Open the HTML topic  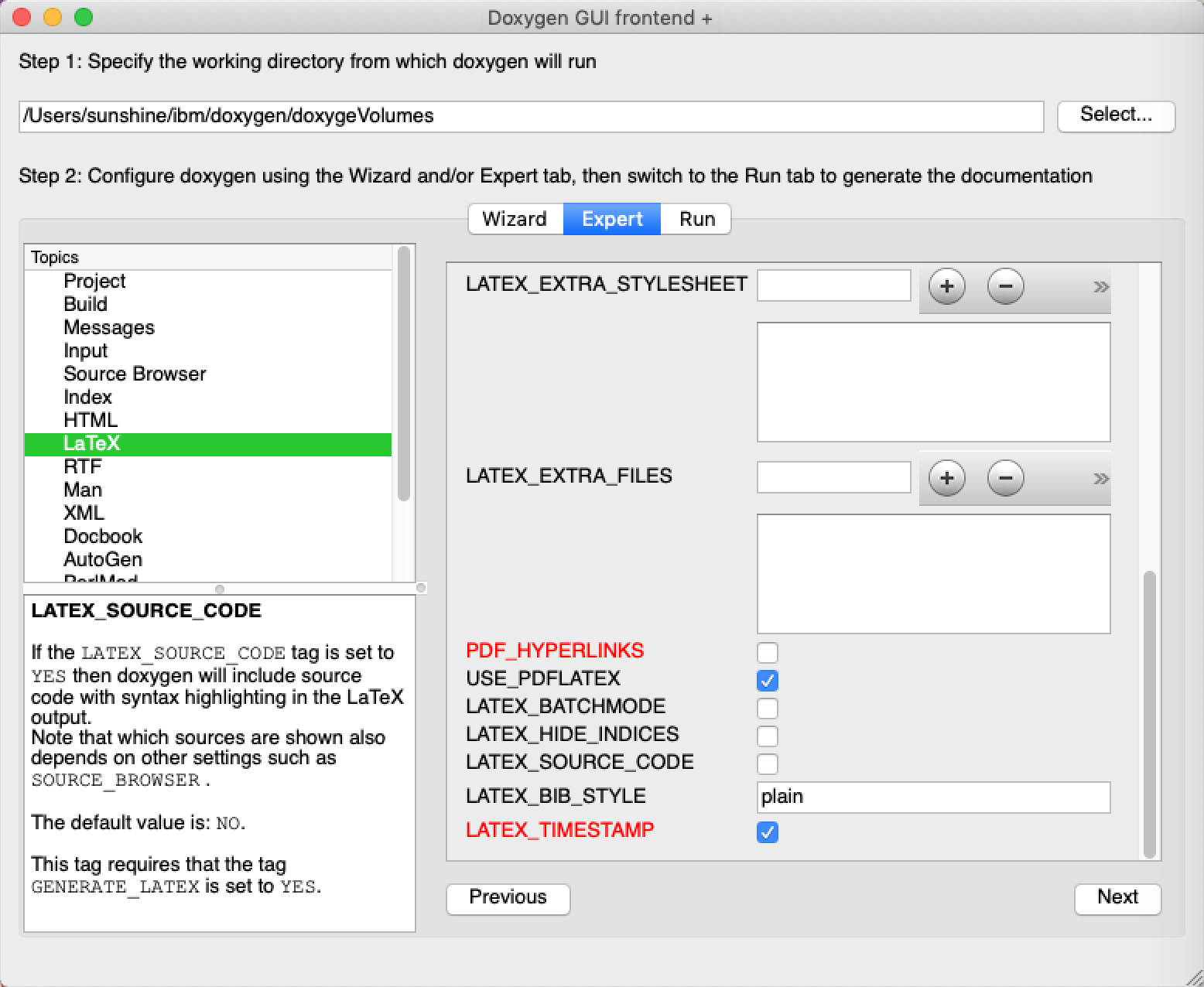pyautogui.click(x=208, y=420)
